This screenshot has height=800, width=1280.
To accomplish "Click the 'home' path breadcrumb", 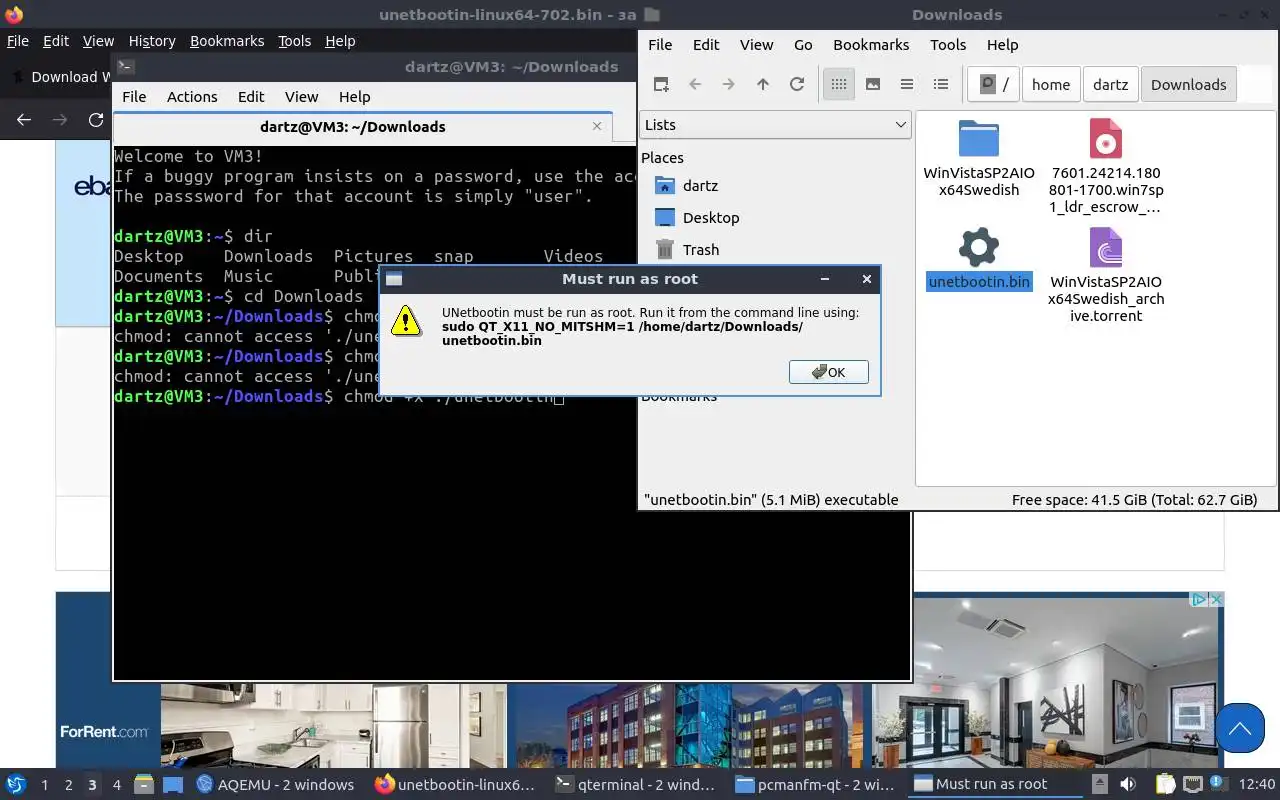I will [1051, 85].
